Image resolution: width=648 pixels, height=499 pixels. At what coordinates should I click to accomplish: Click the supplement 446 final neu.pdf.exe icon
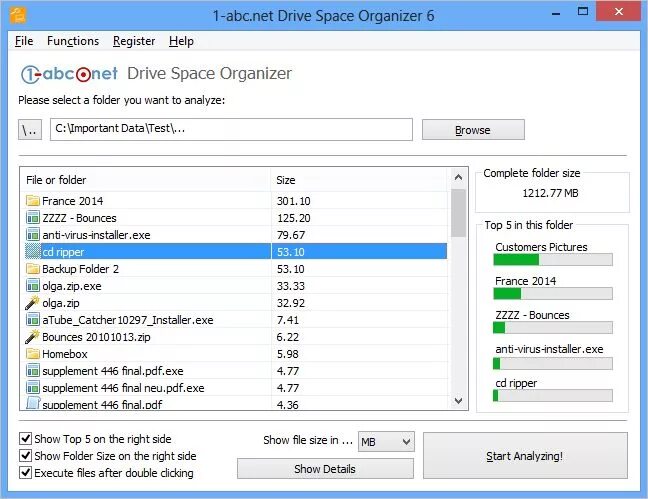(33, 387)
